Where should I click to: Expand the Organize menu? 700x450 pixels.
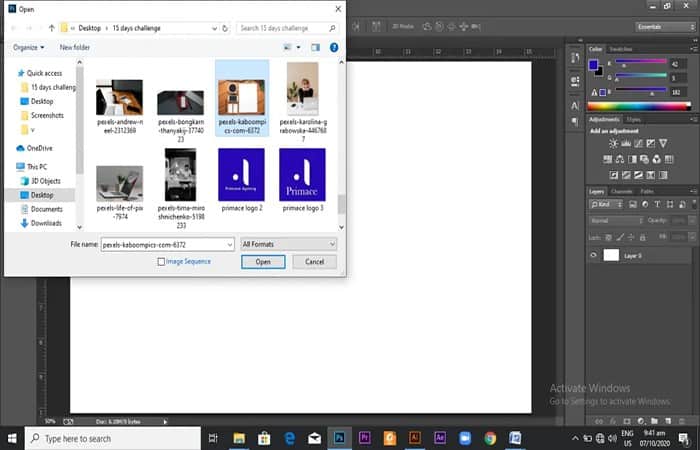(x=29, y=47)
